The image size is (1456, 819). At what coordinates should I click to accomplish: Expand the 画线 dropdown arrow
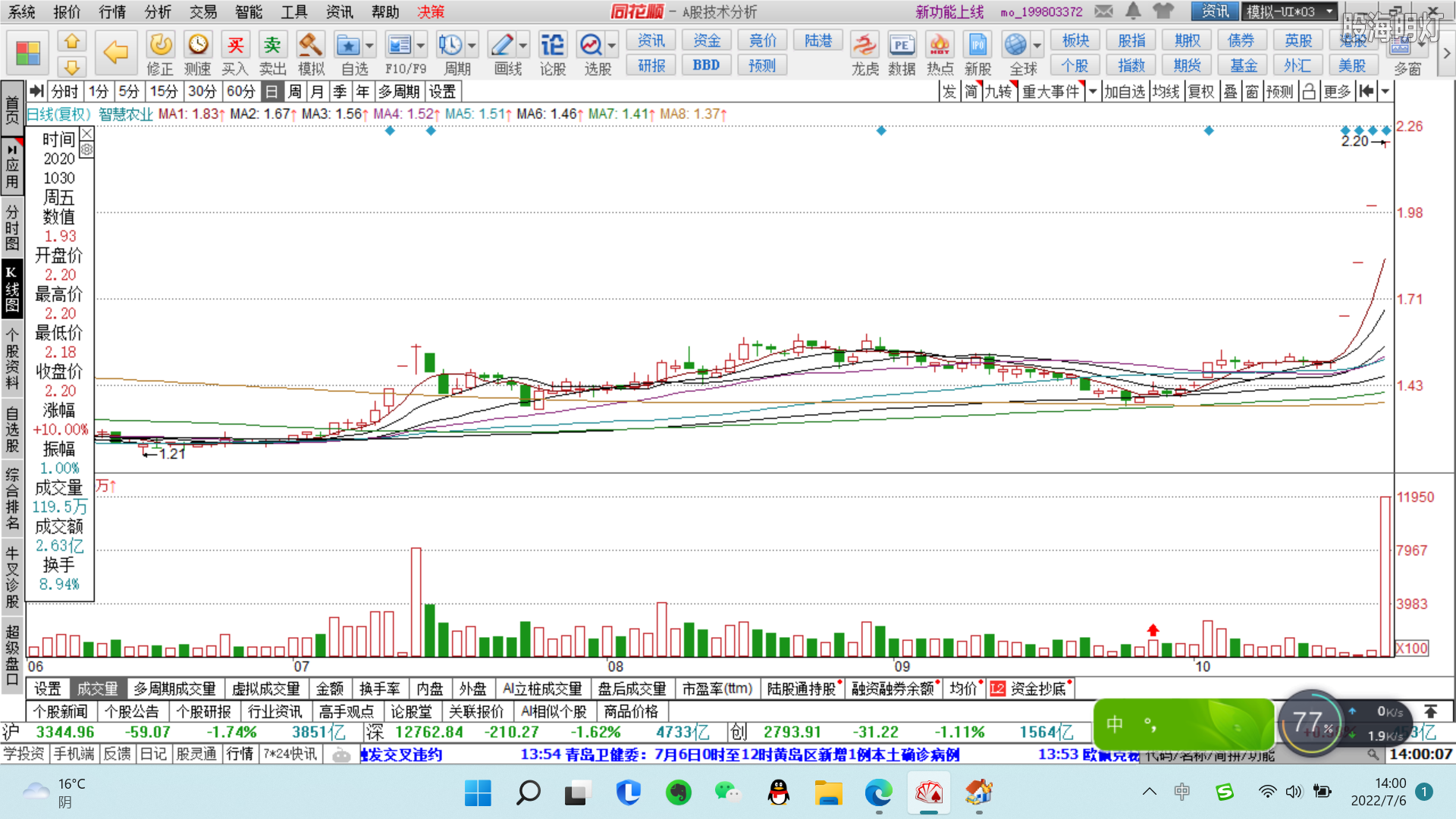[x=523, y=45]
